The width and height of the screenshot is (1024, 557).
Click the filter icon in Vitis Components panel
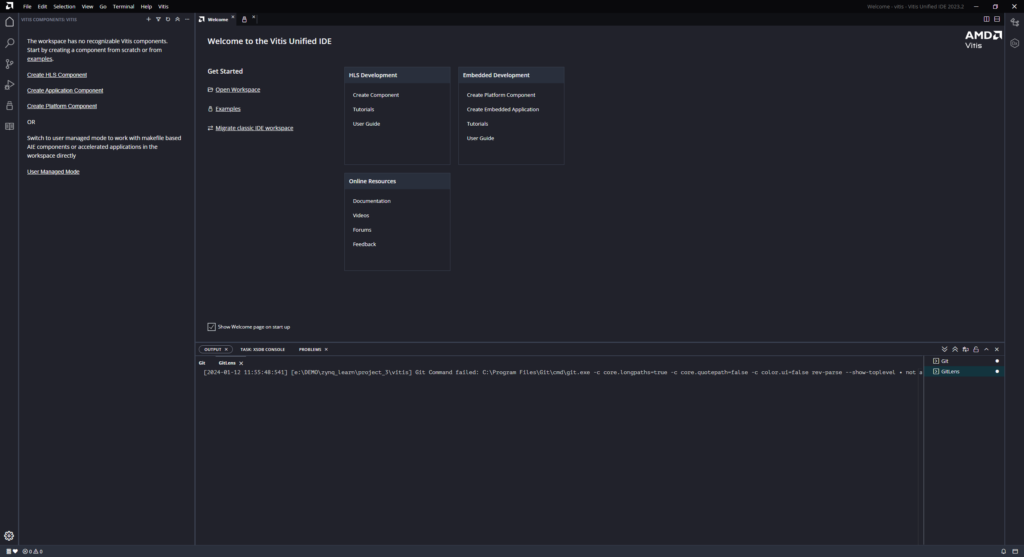(158, 20)
